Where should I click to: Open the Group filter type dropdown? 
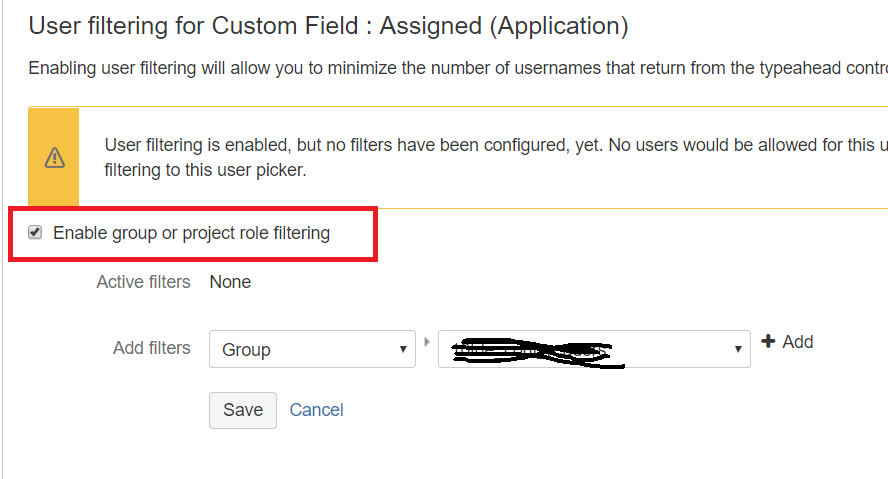[312, 349]
